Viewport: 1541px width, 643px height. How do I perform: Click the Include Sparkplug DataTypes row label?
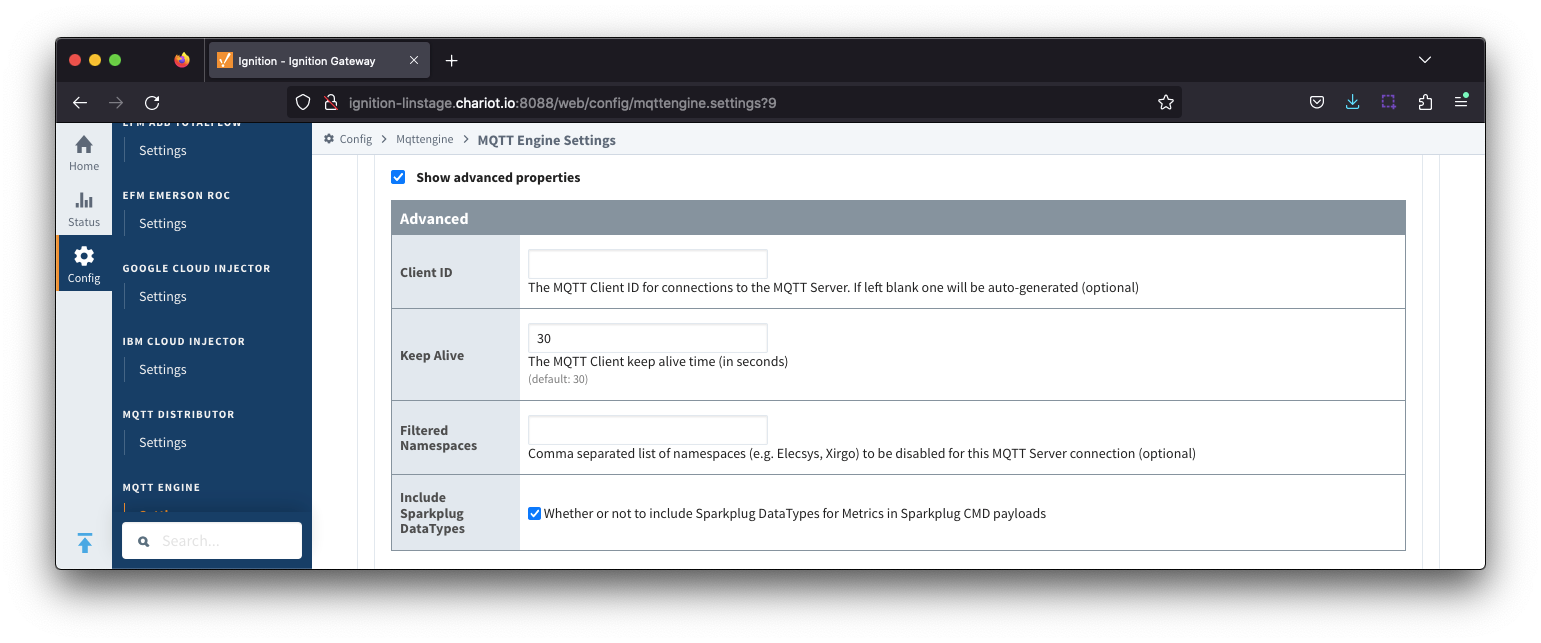click(432, 513)
